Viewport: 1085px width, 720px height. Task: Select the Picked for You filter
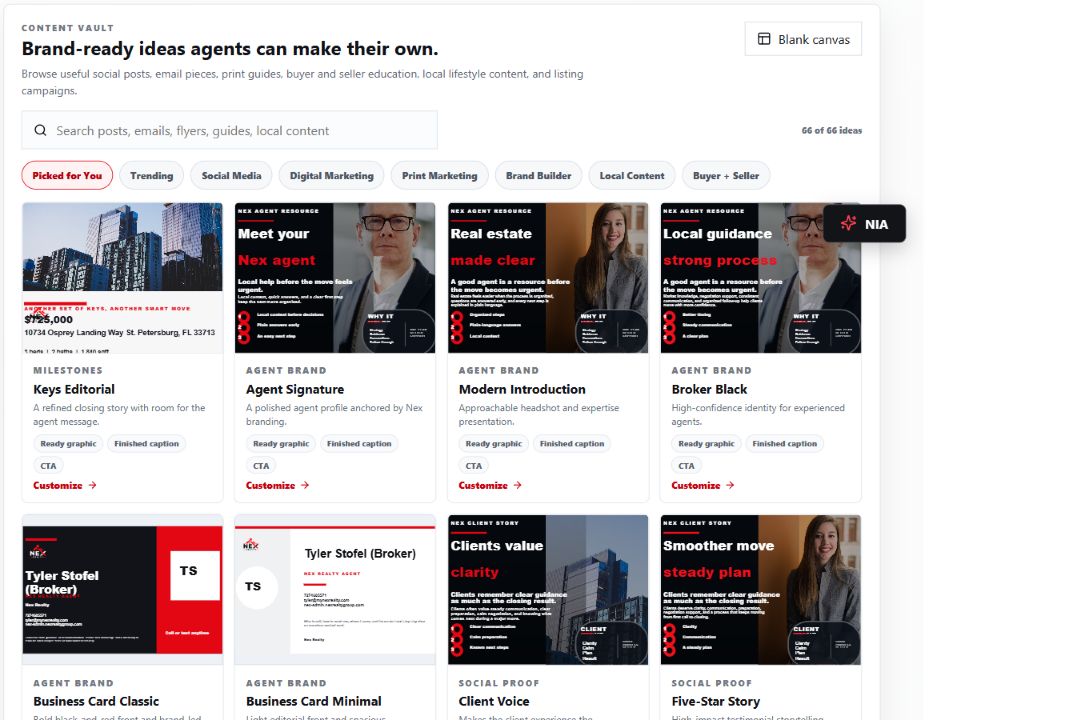click(67, 176)
